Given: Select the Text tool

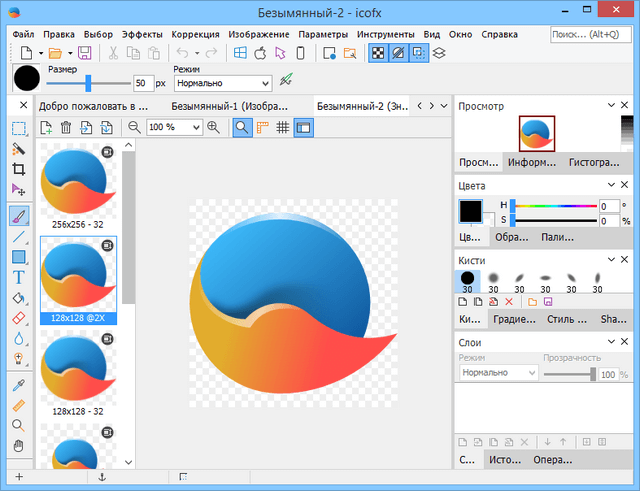Looking at the screenshot, I should 19,277.
